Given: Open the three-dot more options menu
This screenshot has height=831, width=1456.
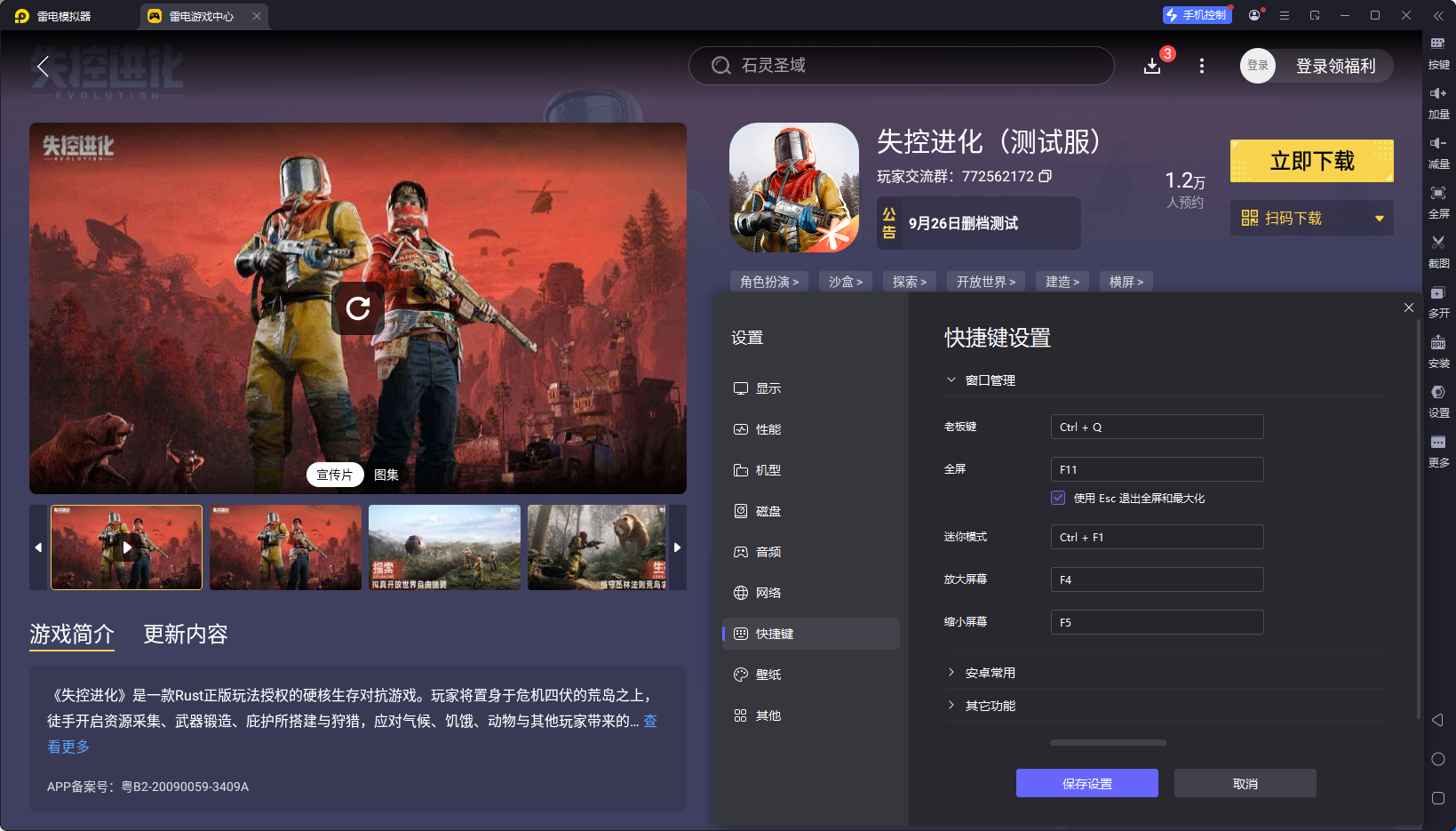Looking at the screenshot, I should click(1202, 66).
